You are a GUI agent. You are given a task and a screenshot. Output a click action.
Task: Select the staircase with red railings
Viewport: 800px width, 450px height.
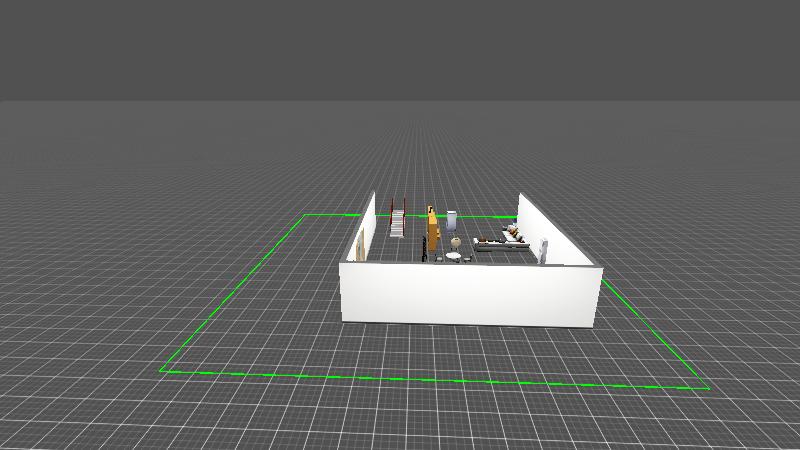pyautogui.click(x=396, y=220)
